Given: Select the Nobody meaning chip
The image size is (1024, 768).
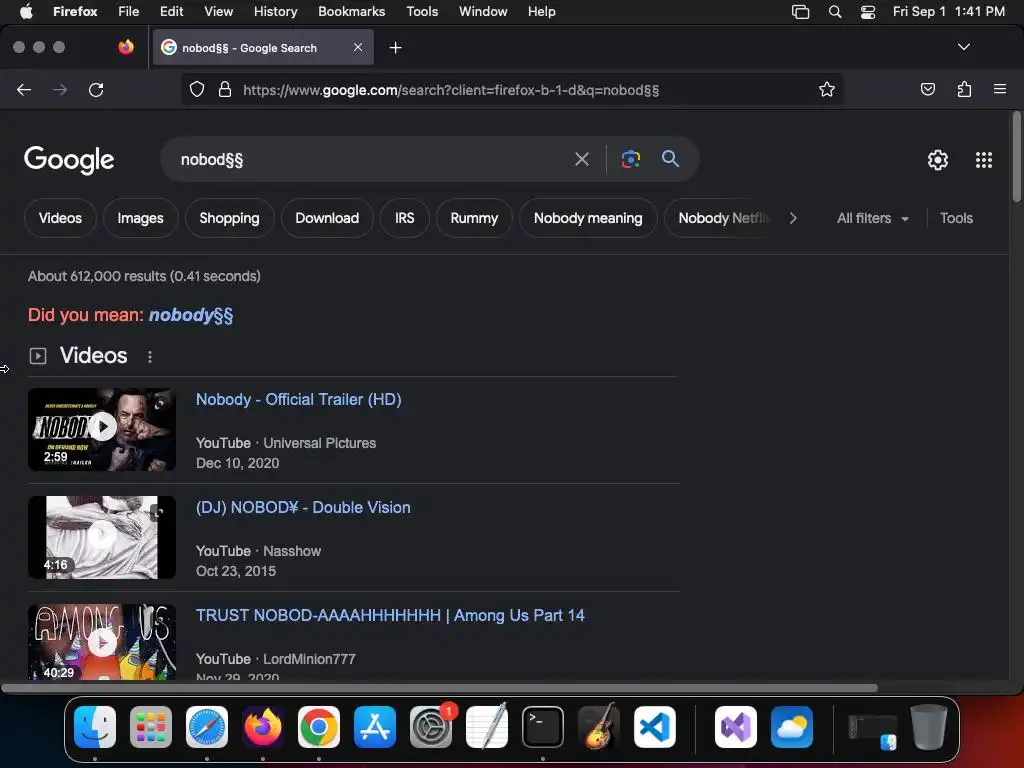Looking at the screenshot, I should 588,218.
